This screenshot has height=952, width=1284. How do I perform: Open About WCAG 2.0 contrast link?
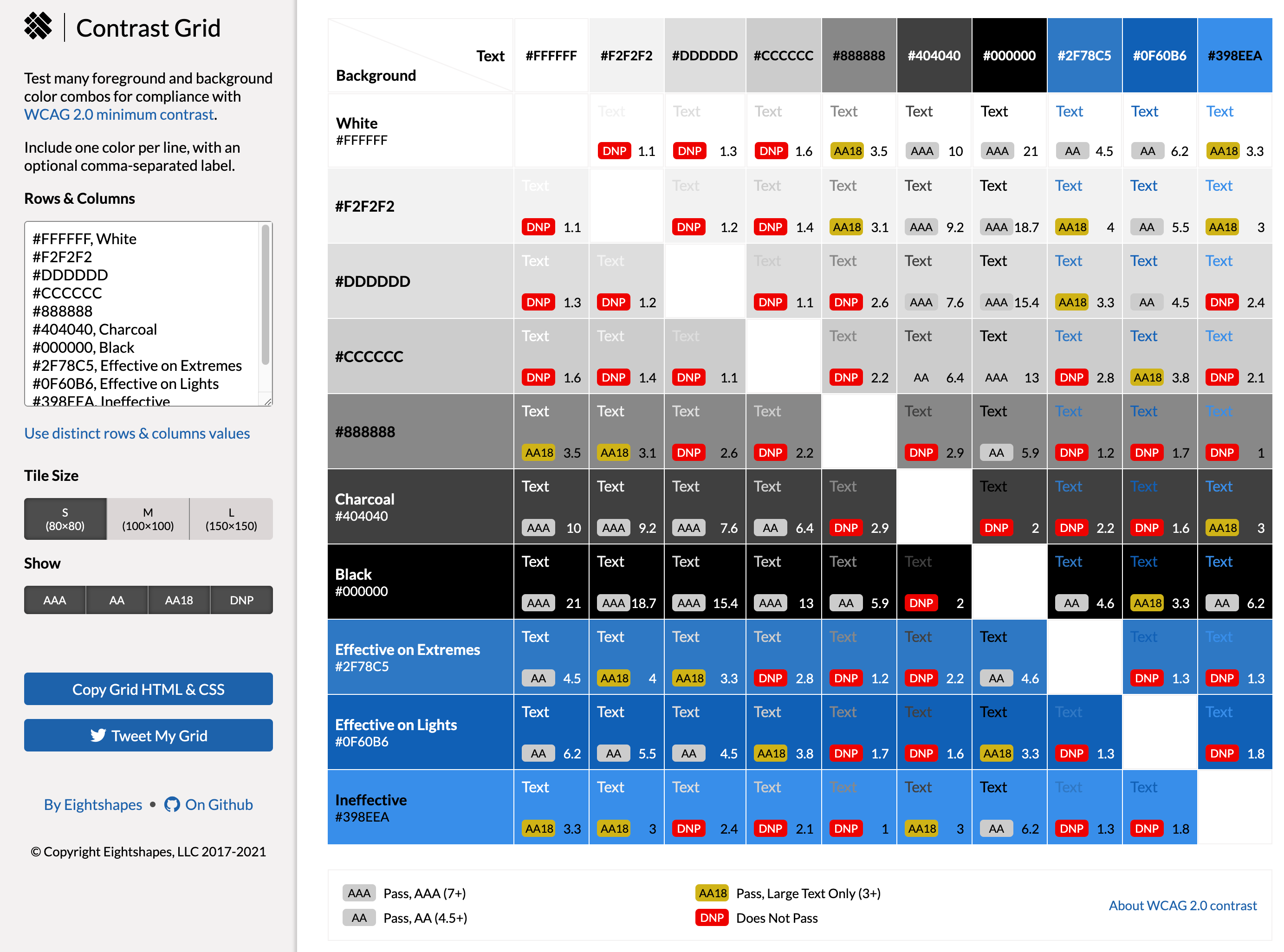1183,905
